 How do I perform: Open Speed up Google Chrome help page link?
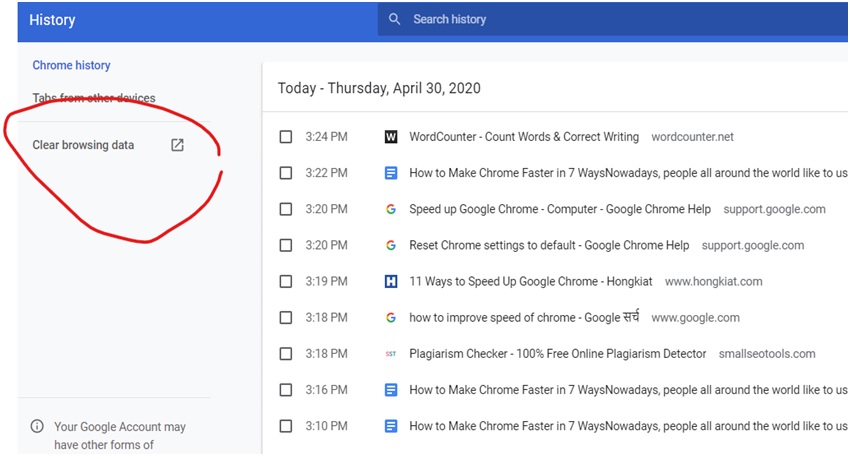(x=560, y=209)
